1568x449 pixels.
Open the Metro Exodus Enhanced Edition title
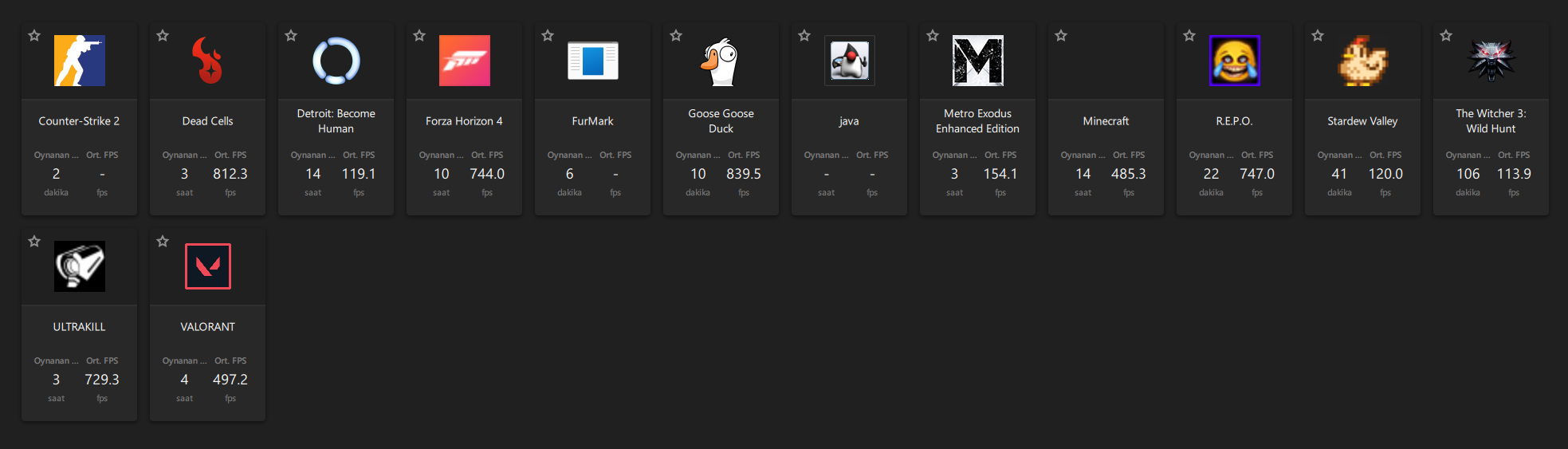978,121
